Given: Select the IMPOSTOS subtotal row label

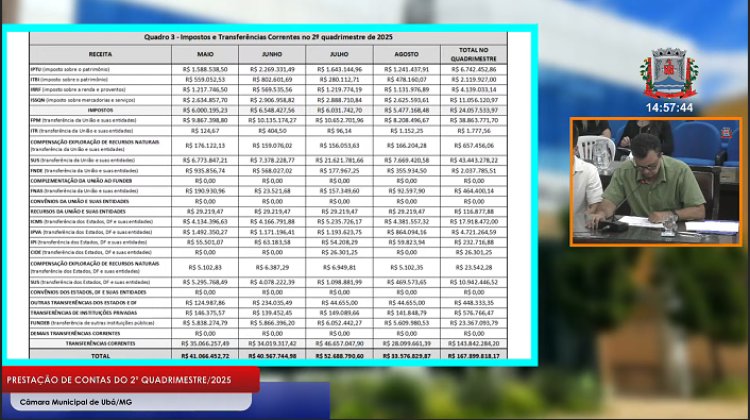Looking at the screenshot, I should click(100, 110).
